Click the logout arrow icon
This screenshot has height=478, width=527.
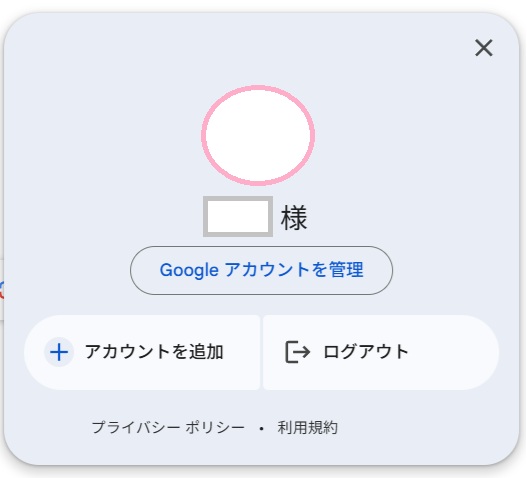point(297,352)
